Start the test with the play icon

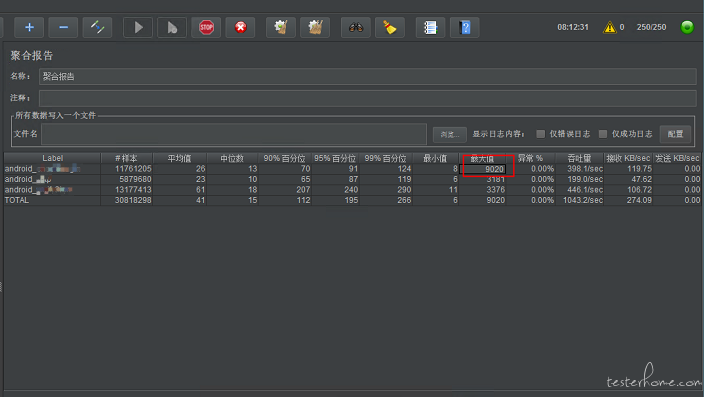click(138, 27)
